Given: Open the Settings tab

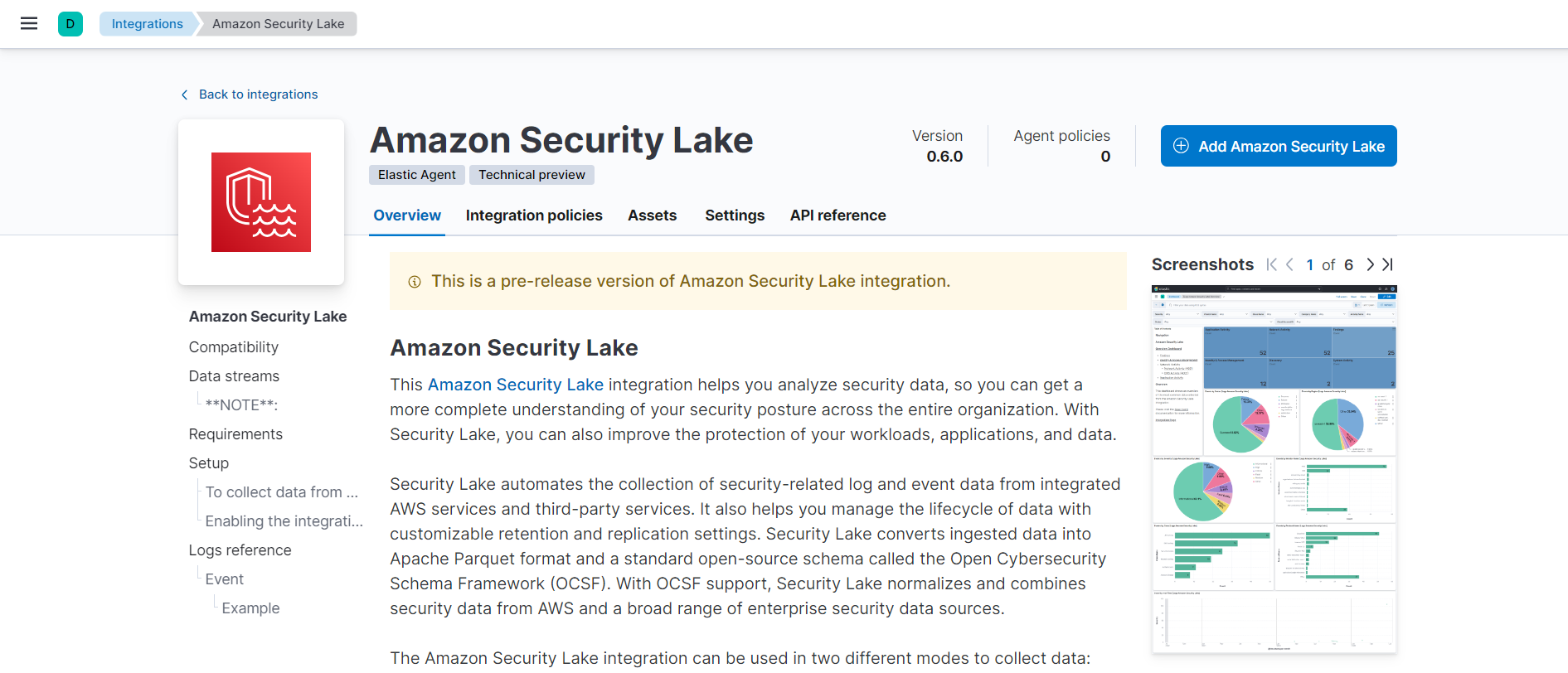Looking at the screenshot, I should coord(735,215).
